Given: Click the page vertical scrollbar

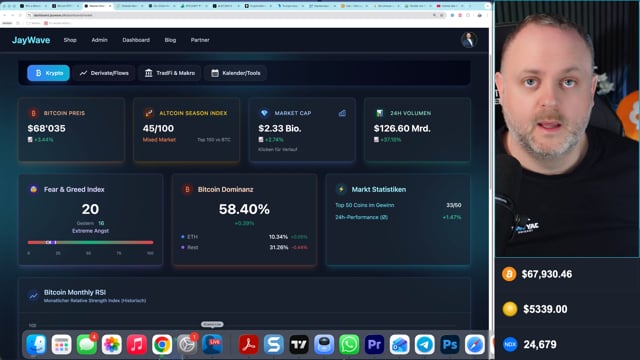Looking at the screenshot, I should 491,122.
